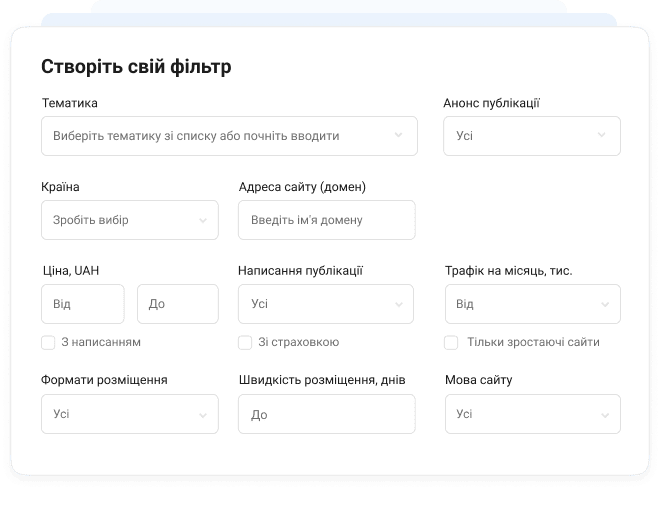Click the price Від input field

pos(82,304)
